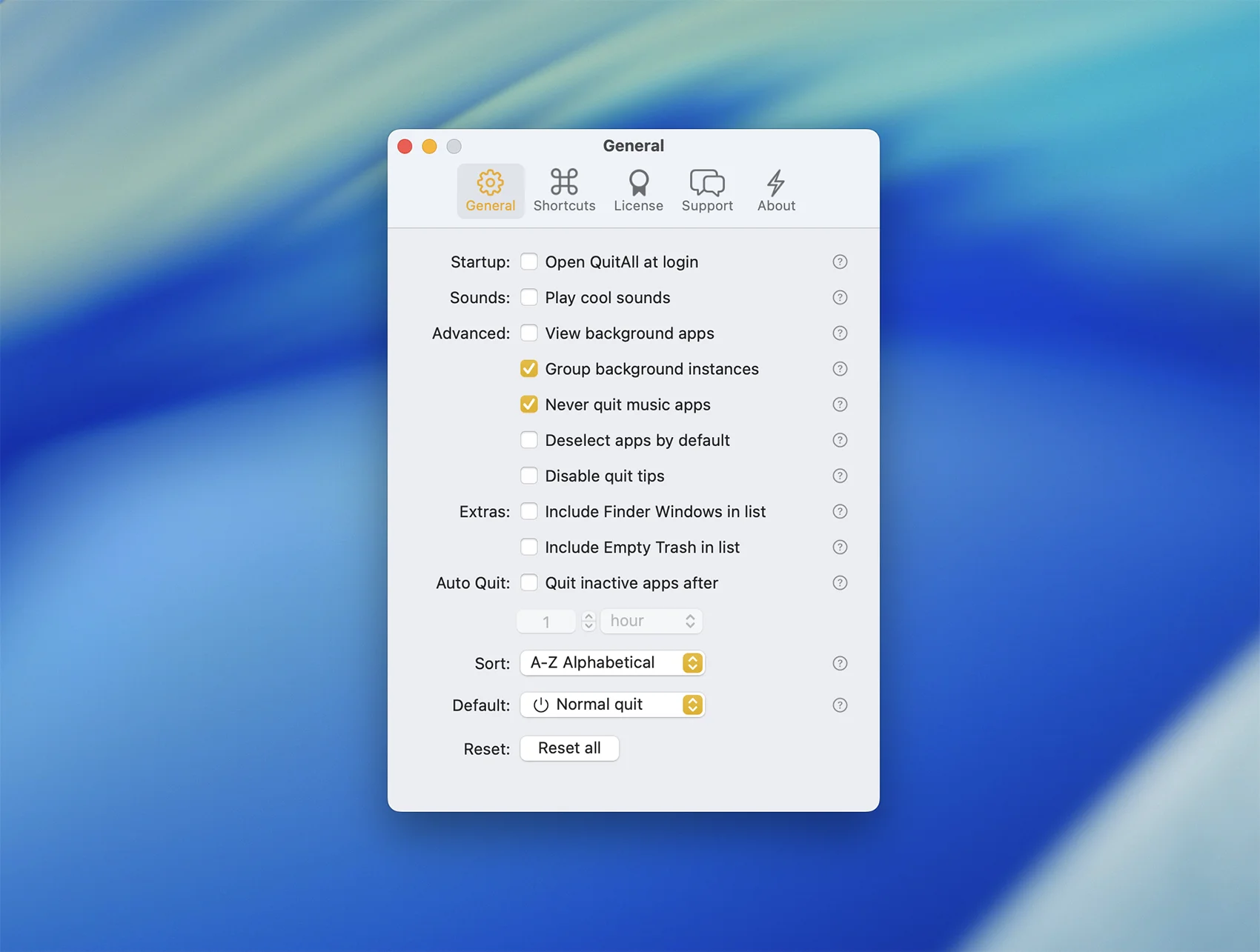
Task: Open the hour time unit dropdown
Action: click(x=651, y=621)
